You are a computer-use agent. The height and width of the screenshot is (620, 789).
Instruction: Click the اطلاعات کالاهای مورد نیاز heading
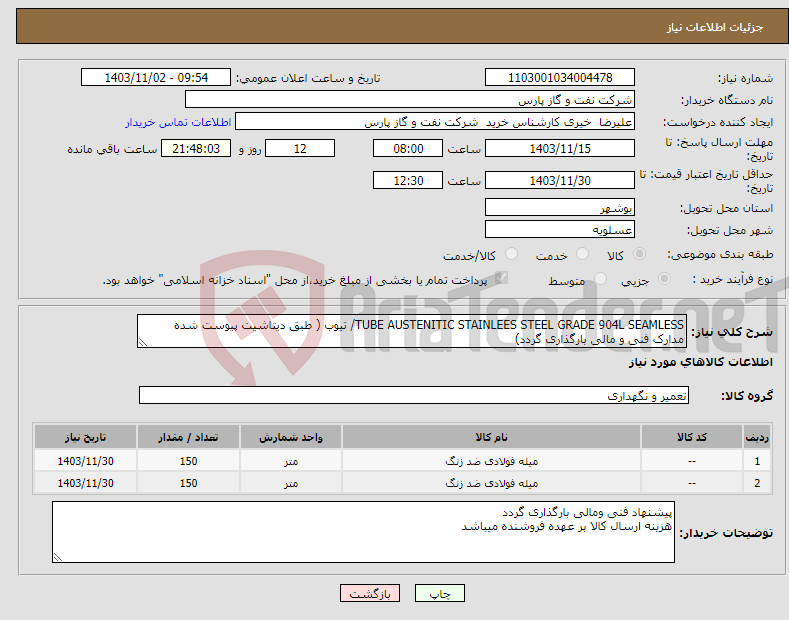(700, 362)
